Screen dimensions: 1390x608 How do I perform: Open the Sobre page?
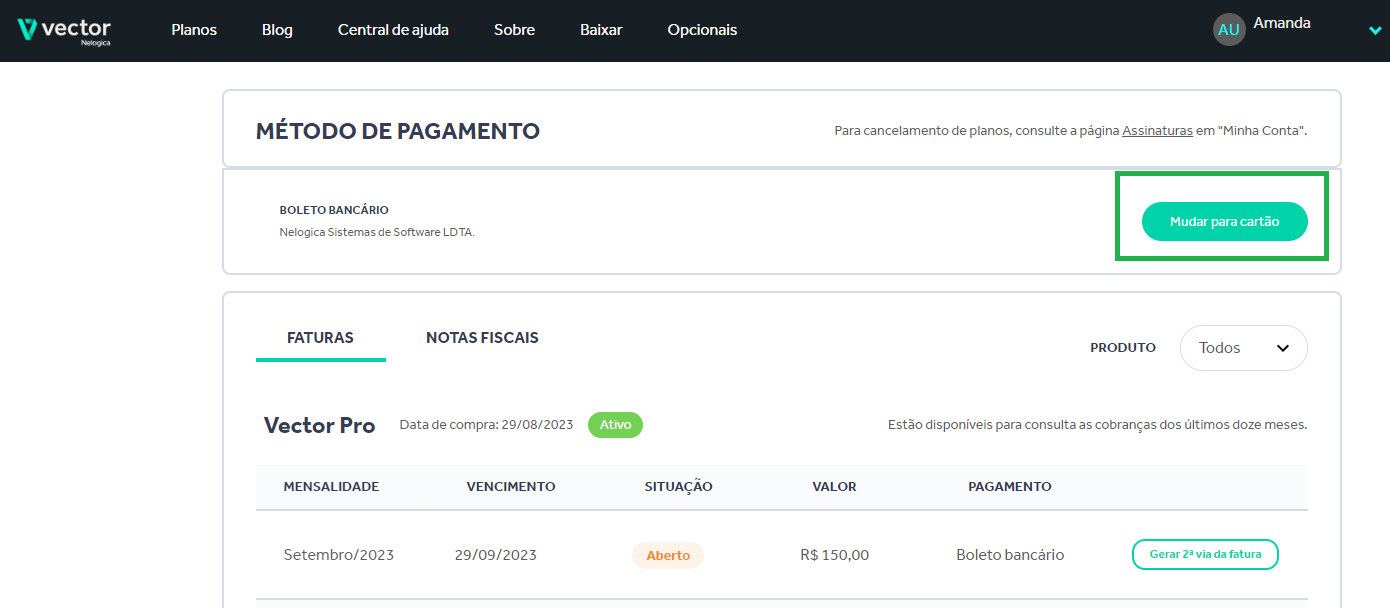(x=514, y=30)
